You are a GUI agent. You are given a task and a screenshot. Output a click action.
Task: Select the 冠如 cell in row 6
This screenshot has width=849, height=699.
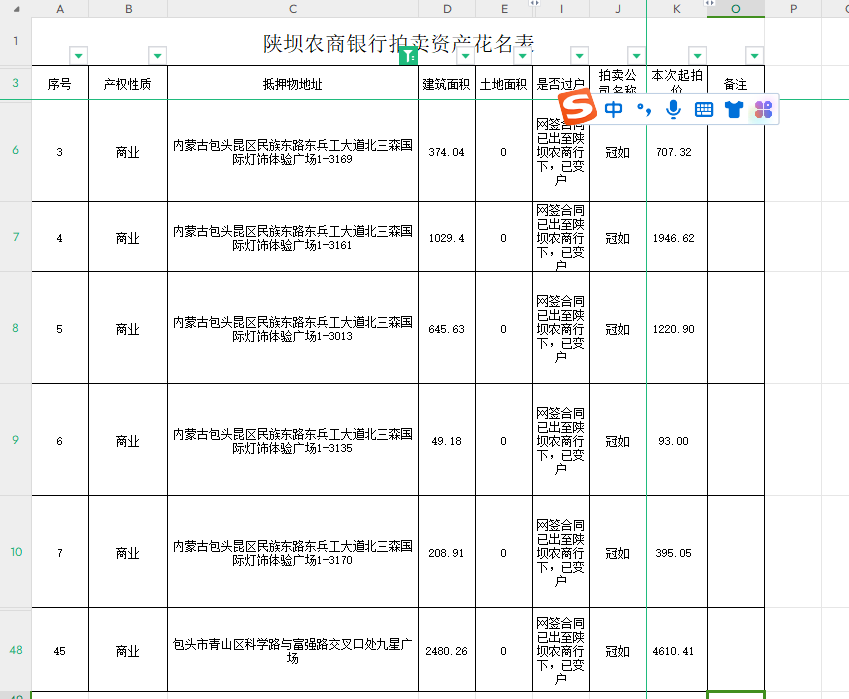617,152
